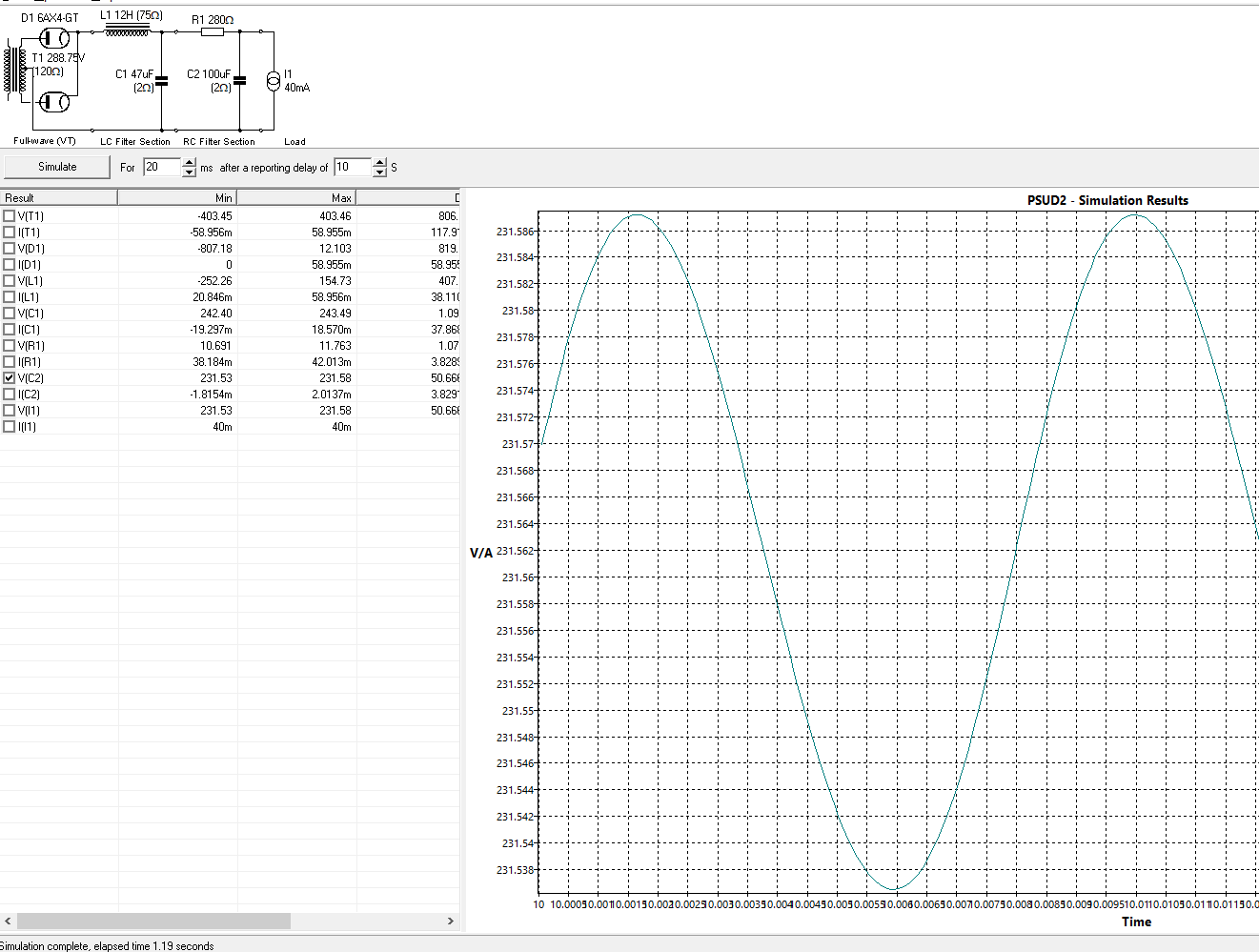Check the I(I1) result checkbox
This screenshot has width=1259, height=952.
click(10, 427)
